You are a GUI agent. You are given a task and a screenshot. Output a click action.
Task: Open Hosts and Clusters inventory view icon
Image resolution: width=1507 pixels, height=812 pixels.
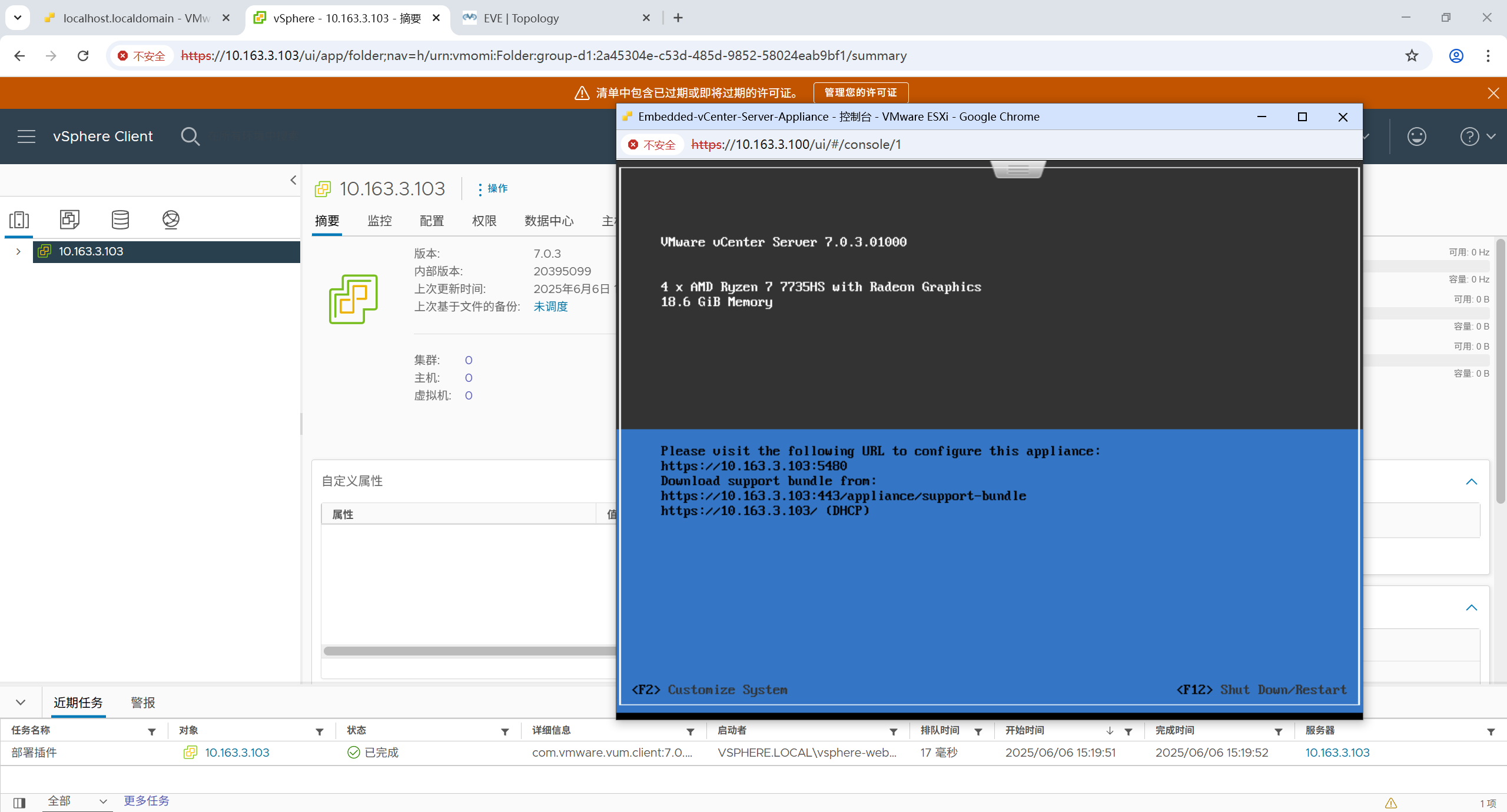(19, 219)
